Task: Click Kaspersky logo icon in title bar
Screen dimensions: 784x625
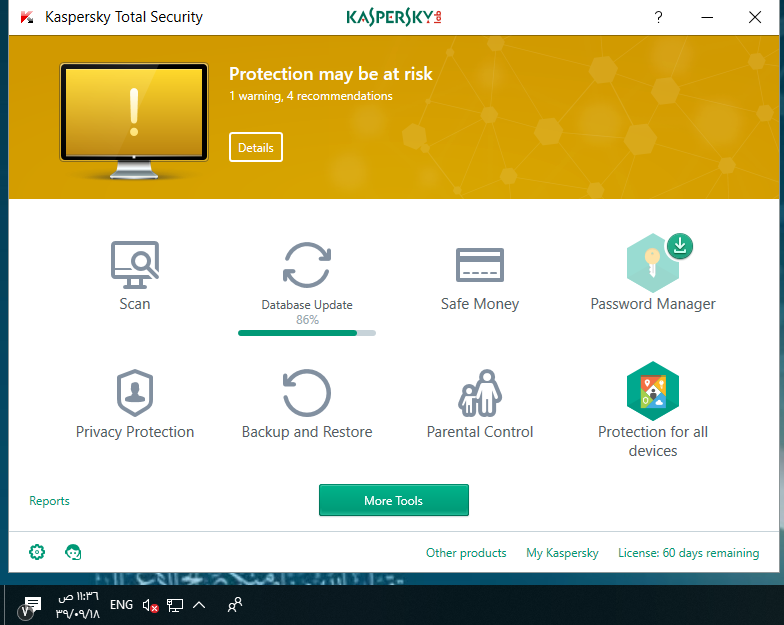Action: (26, 18)
